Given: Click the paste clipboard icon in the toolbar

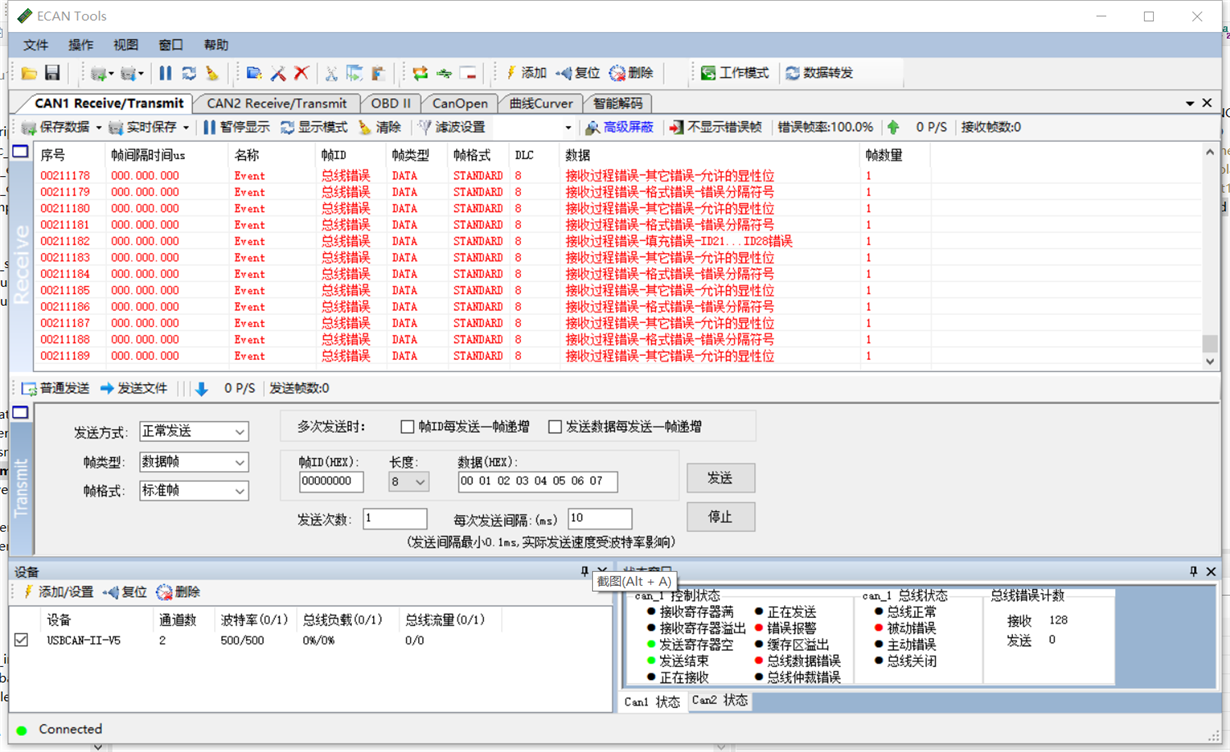Looking at the screenshot, I should [378, 73].
